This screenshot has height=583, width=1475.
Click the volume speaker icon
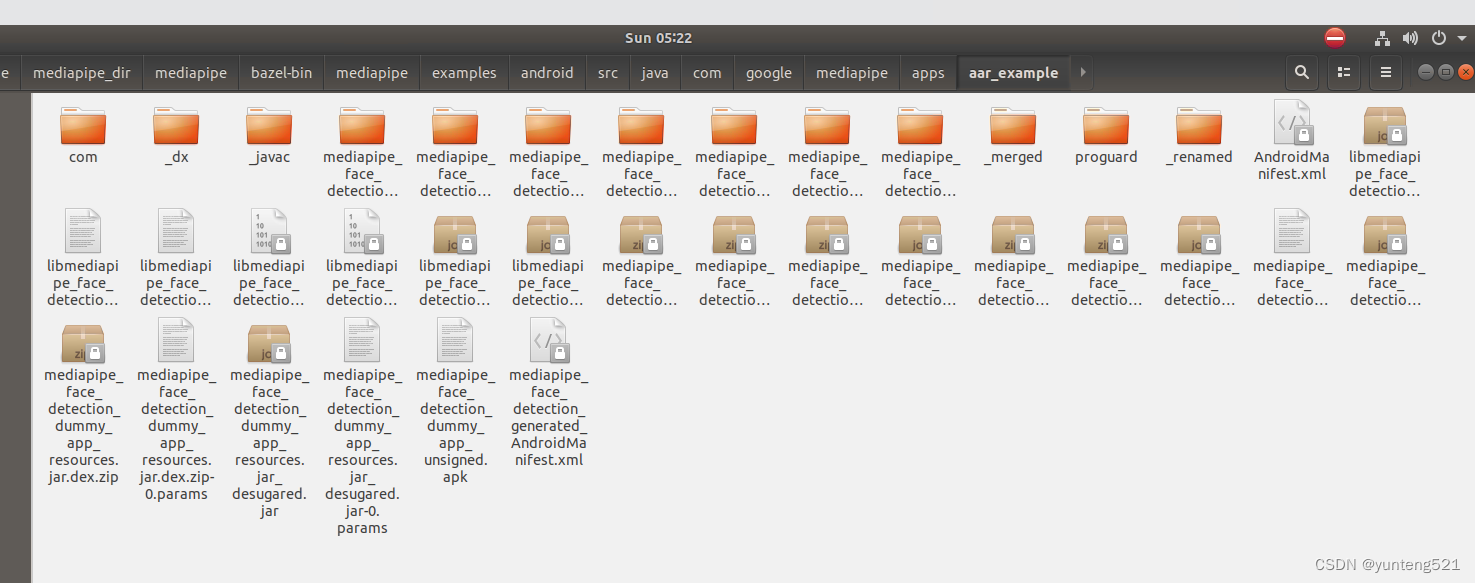coord(1410,38)
